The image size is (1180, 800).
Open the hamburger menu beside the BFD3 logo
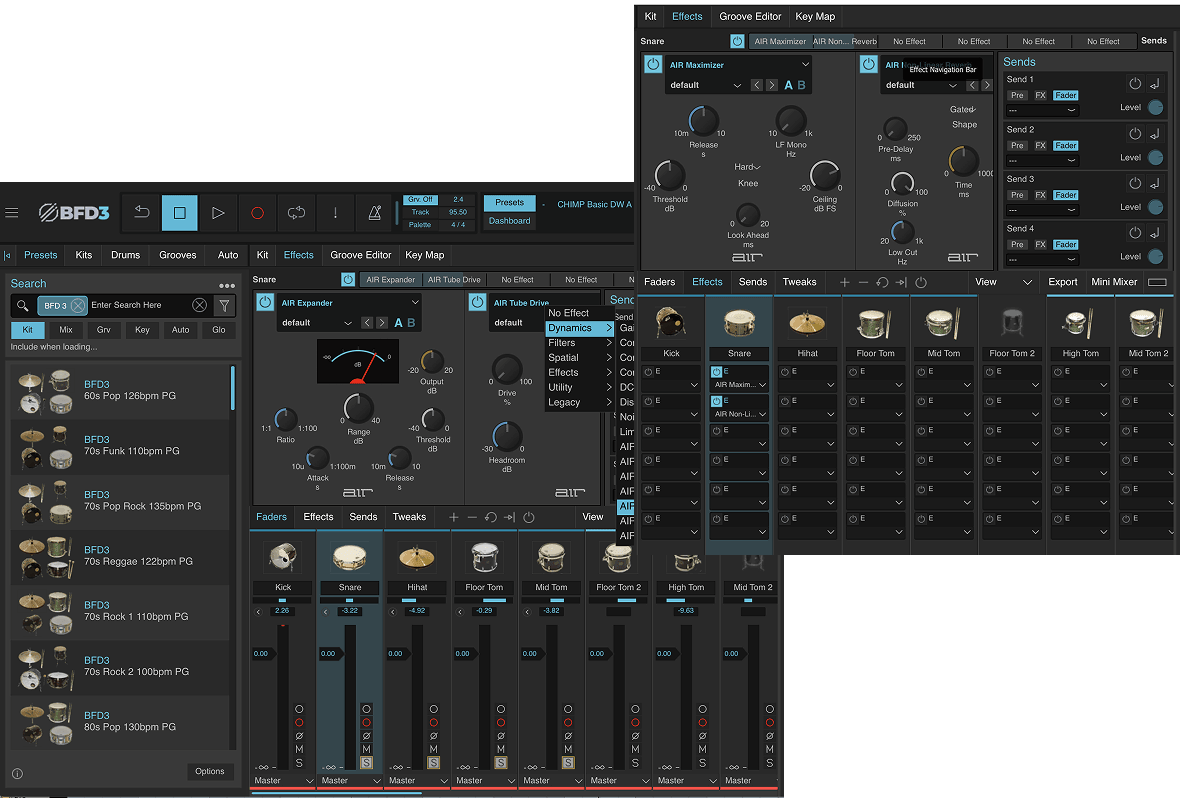(12, 212)
